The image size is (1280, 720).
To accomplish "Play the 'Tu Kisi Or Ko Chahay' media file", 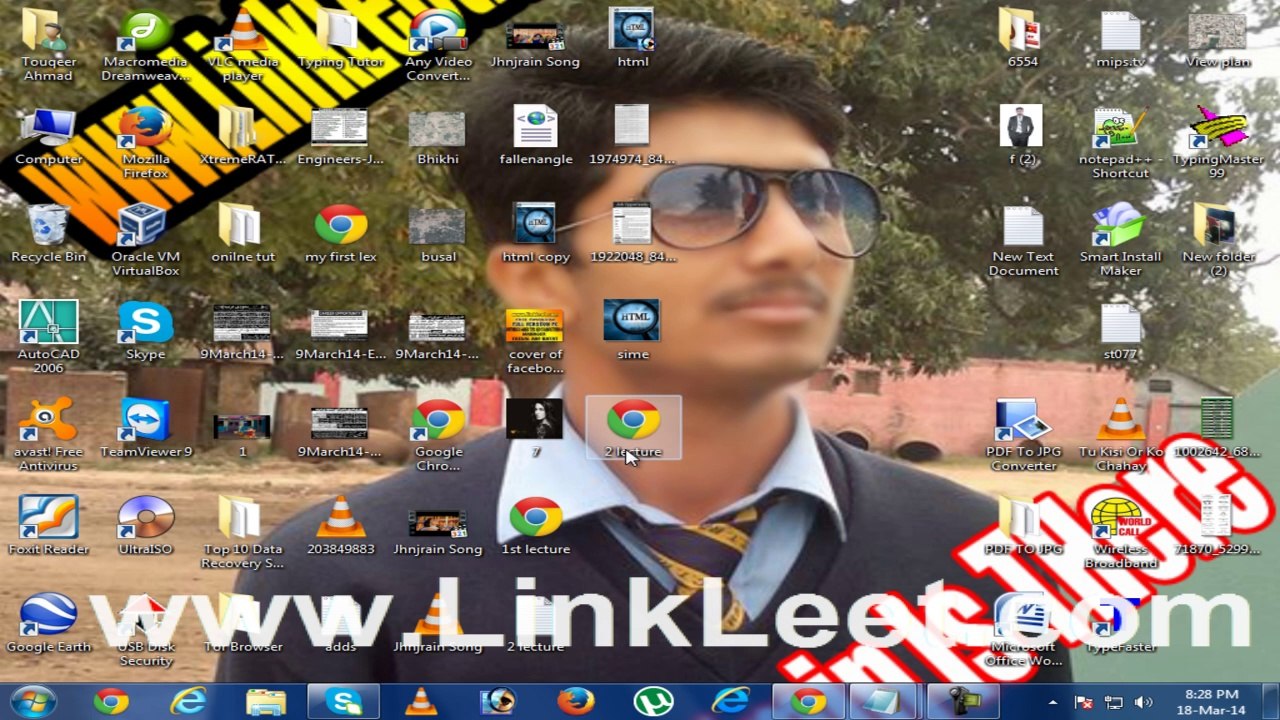I will pos(1120,436).
